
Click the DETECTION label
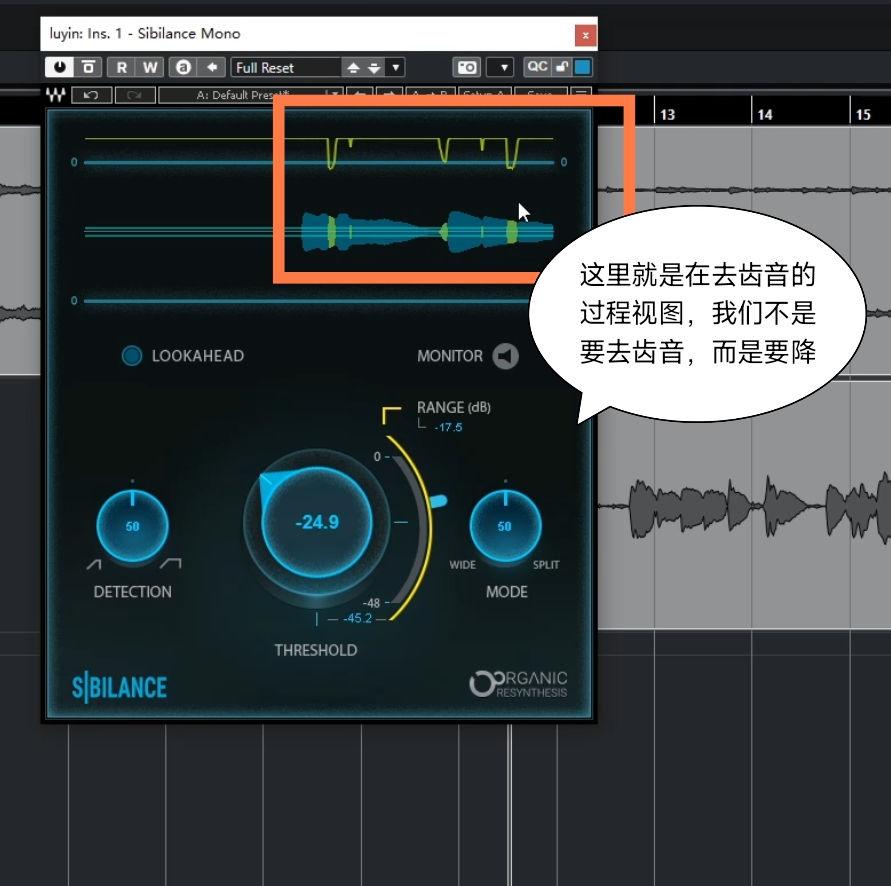(132, 592)
